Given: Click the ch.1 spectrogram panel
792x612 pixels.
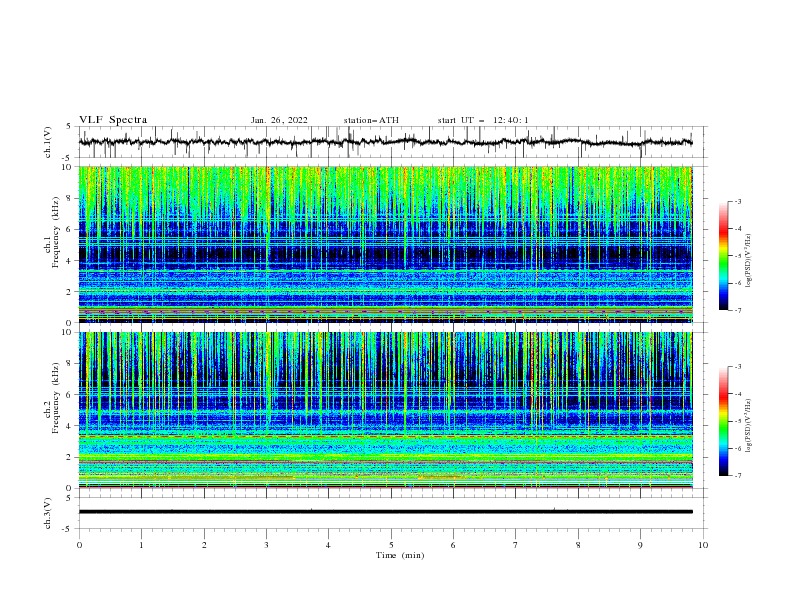Looking at the screenshot, I should coord(386,244).
